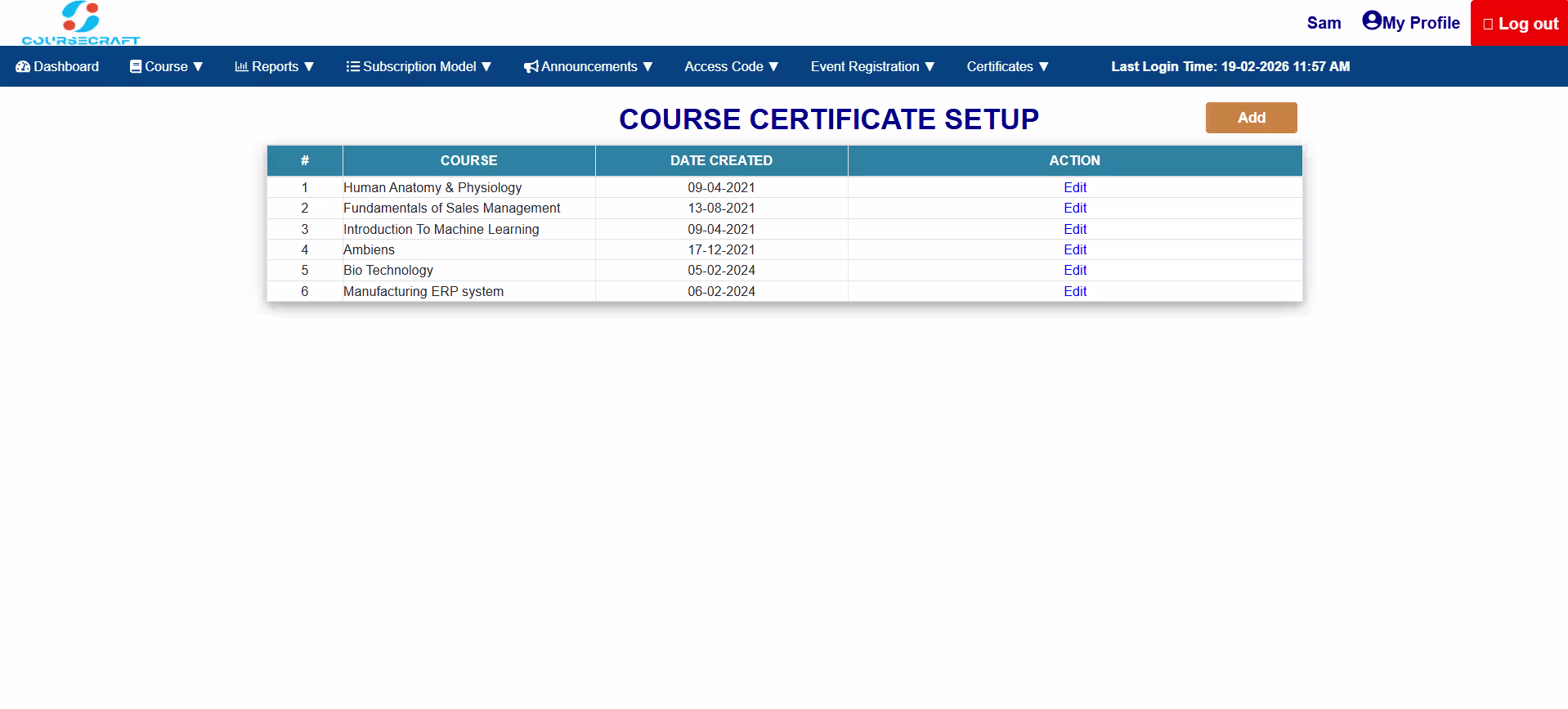Click the My Profile user icon

pos(1372,20)
